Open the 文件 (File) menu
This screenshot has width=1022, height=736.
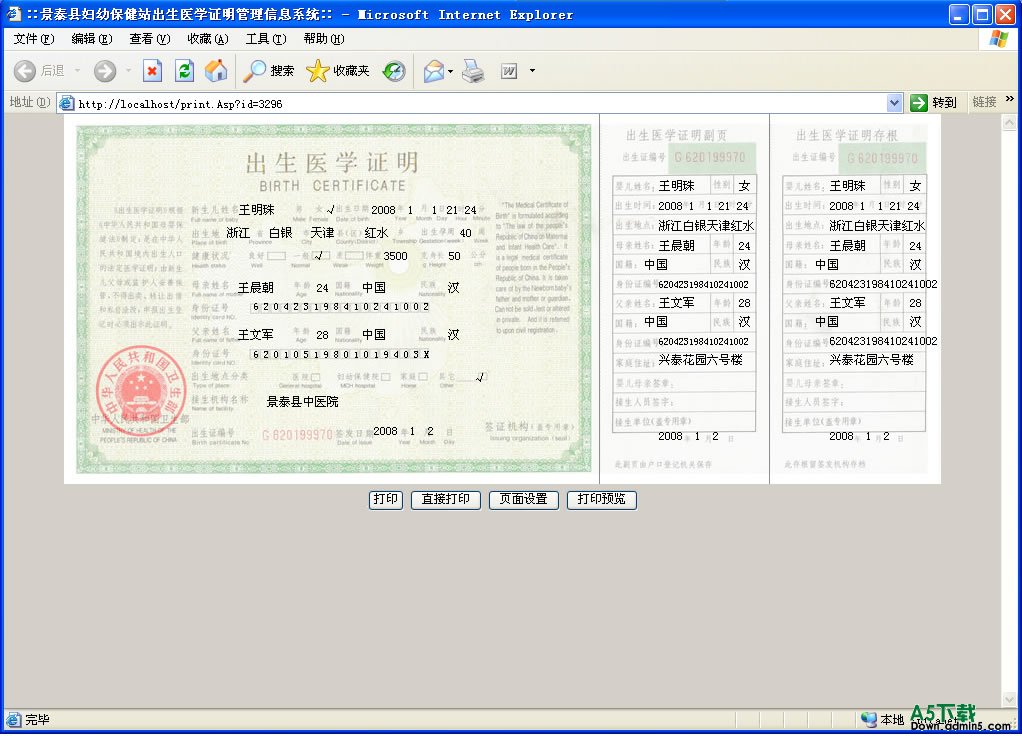tap(33, 39)
